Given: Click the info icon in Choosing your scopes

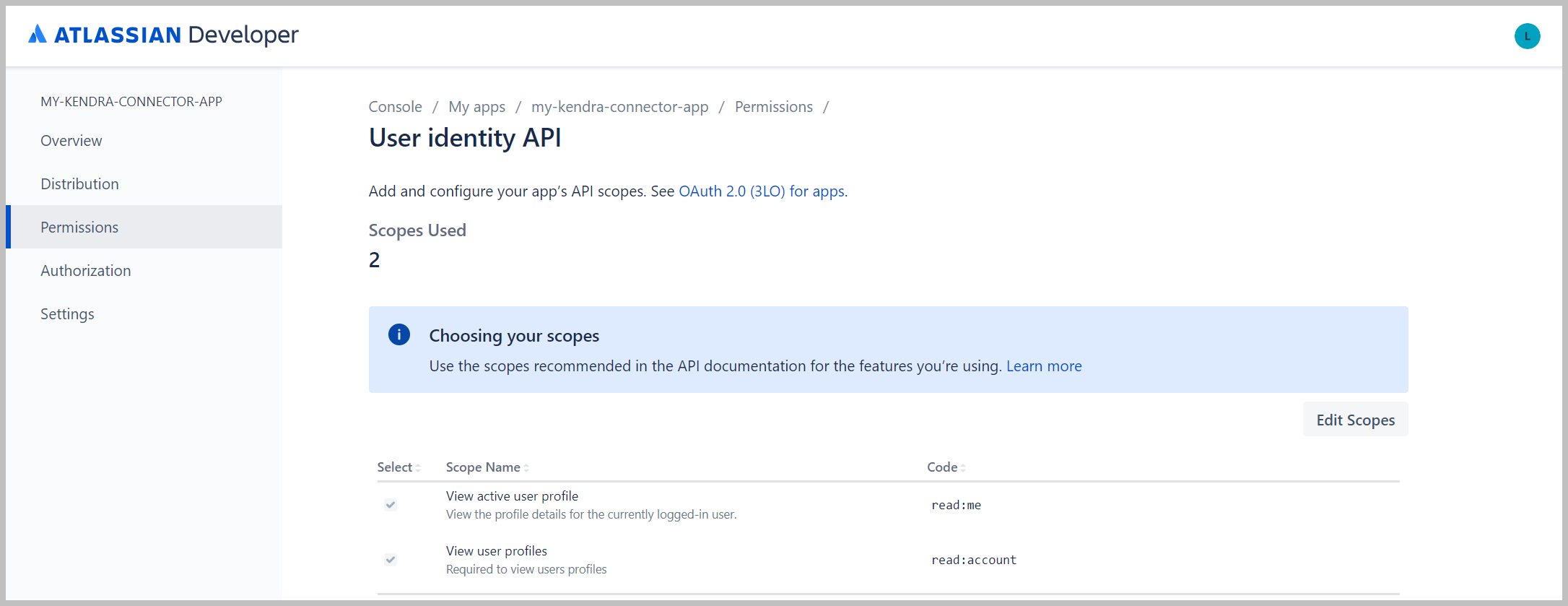Looking at the screenshot, I should (399, 334).
